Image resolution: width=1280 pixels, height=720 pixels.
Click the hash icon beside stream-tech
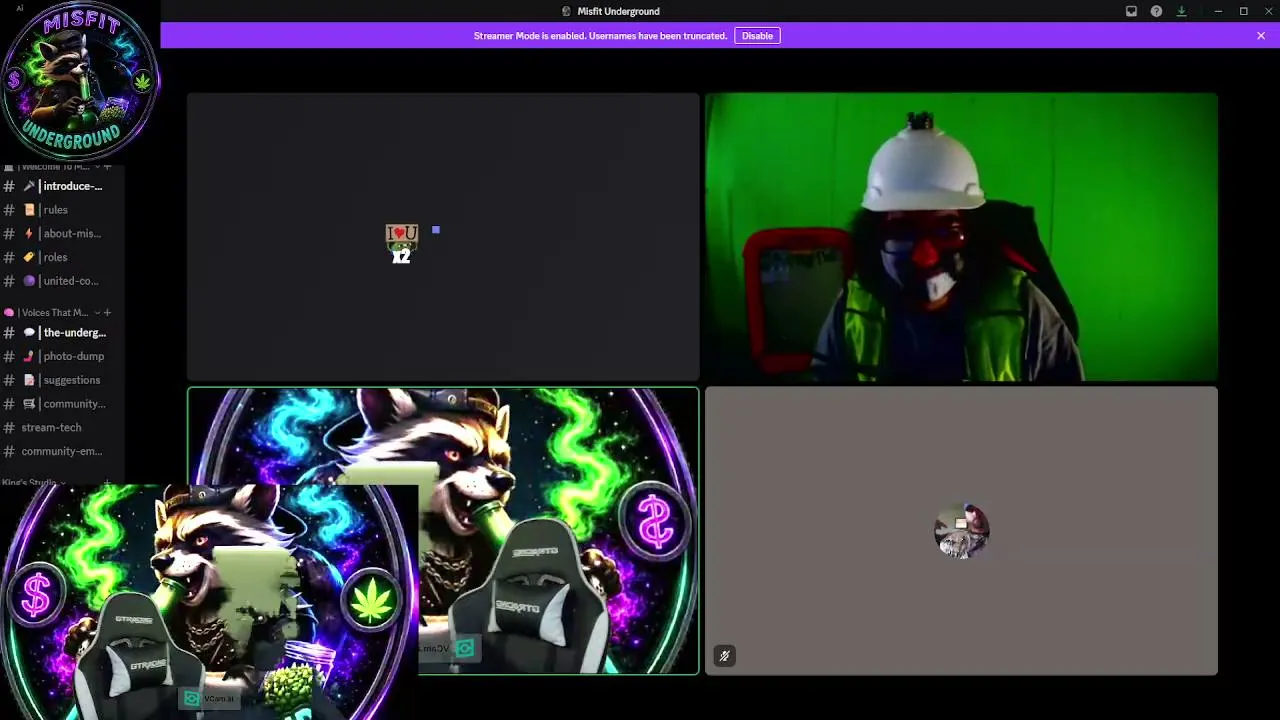(x=9, y=428)
